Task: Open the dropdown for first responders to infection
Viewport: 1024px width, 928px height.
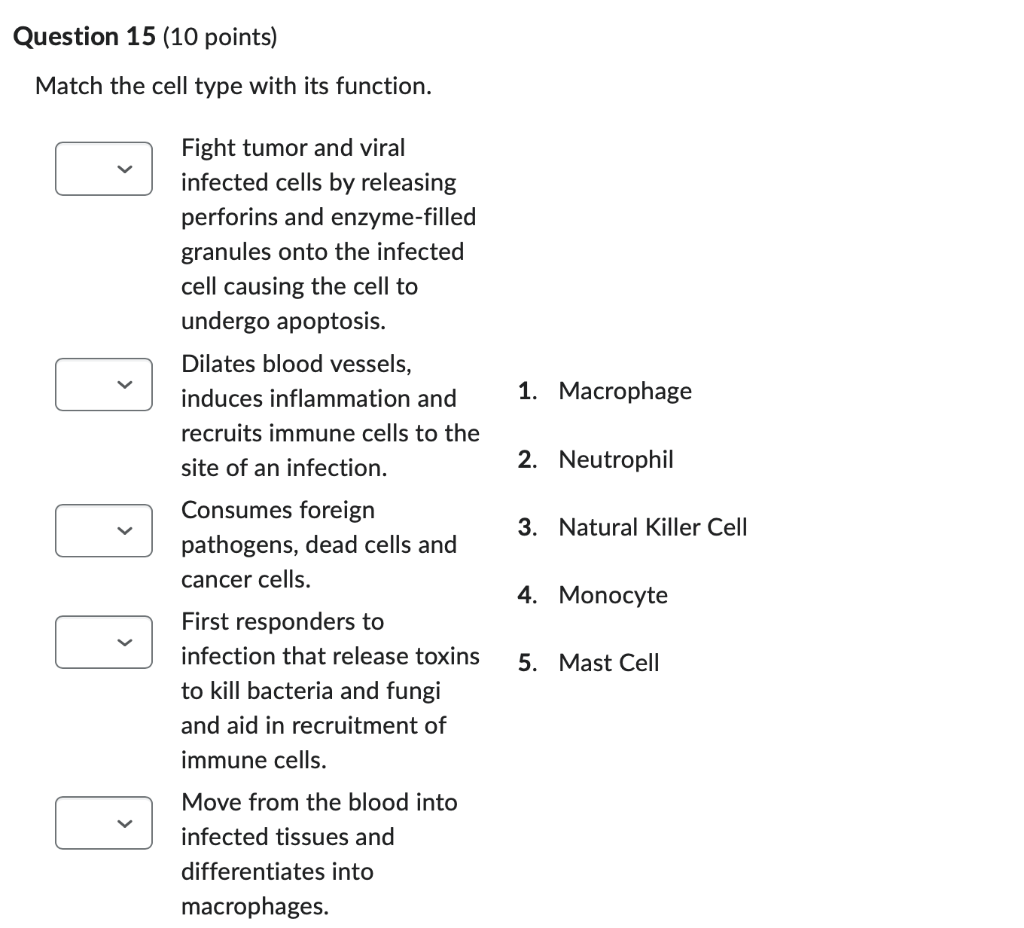Action: [103, 641]
